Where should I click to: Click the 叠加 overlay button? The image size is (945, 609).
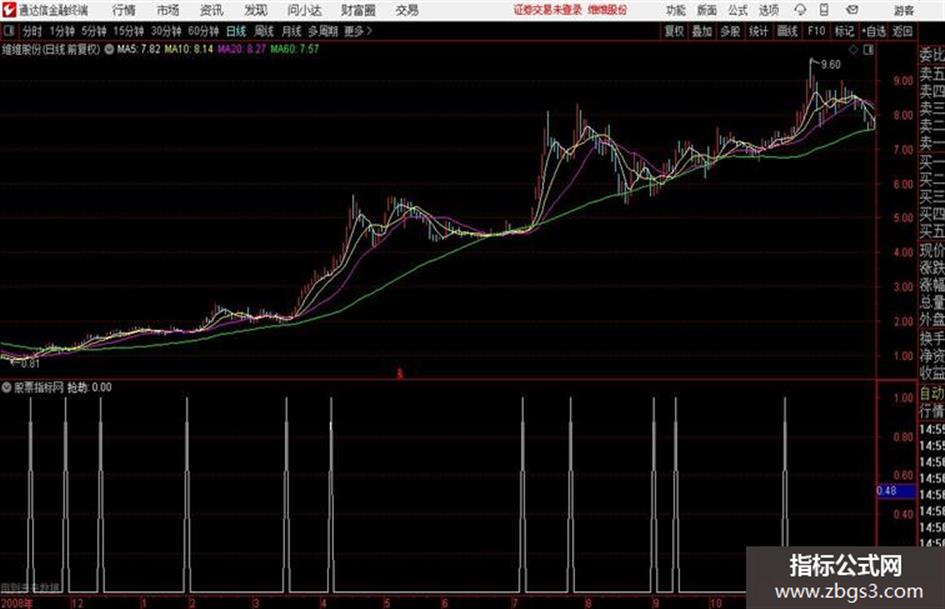(x=702, y=31)
